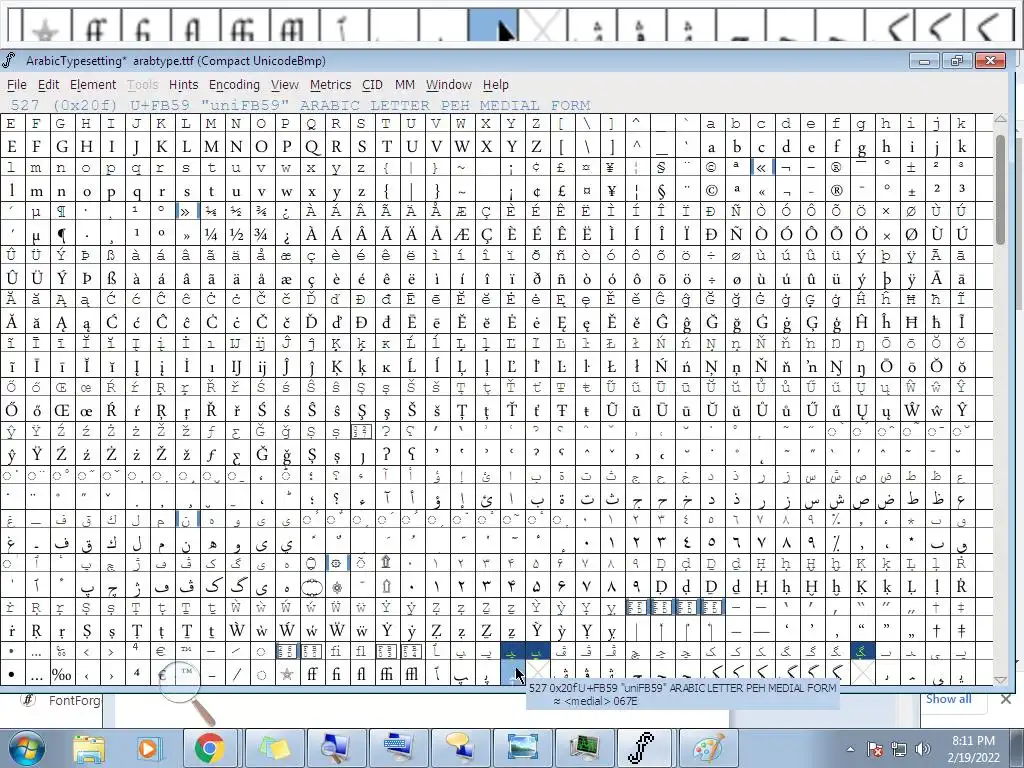Image resolution: width=1024 pixels, height=768 pixels.
Task: Select the yen ¥ glyph cell
Action: [x=611, y=191]
